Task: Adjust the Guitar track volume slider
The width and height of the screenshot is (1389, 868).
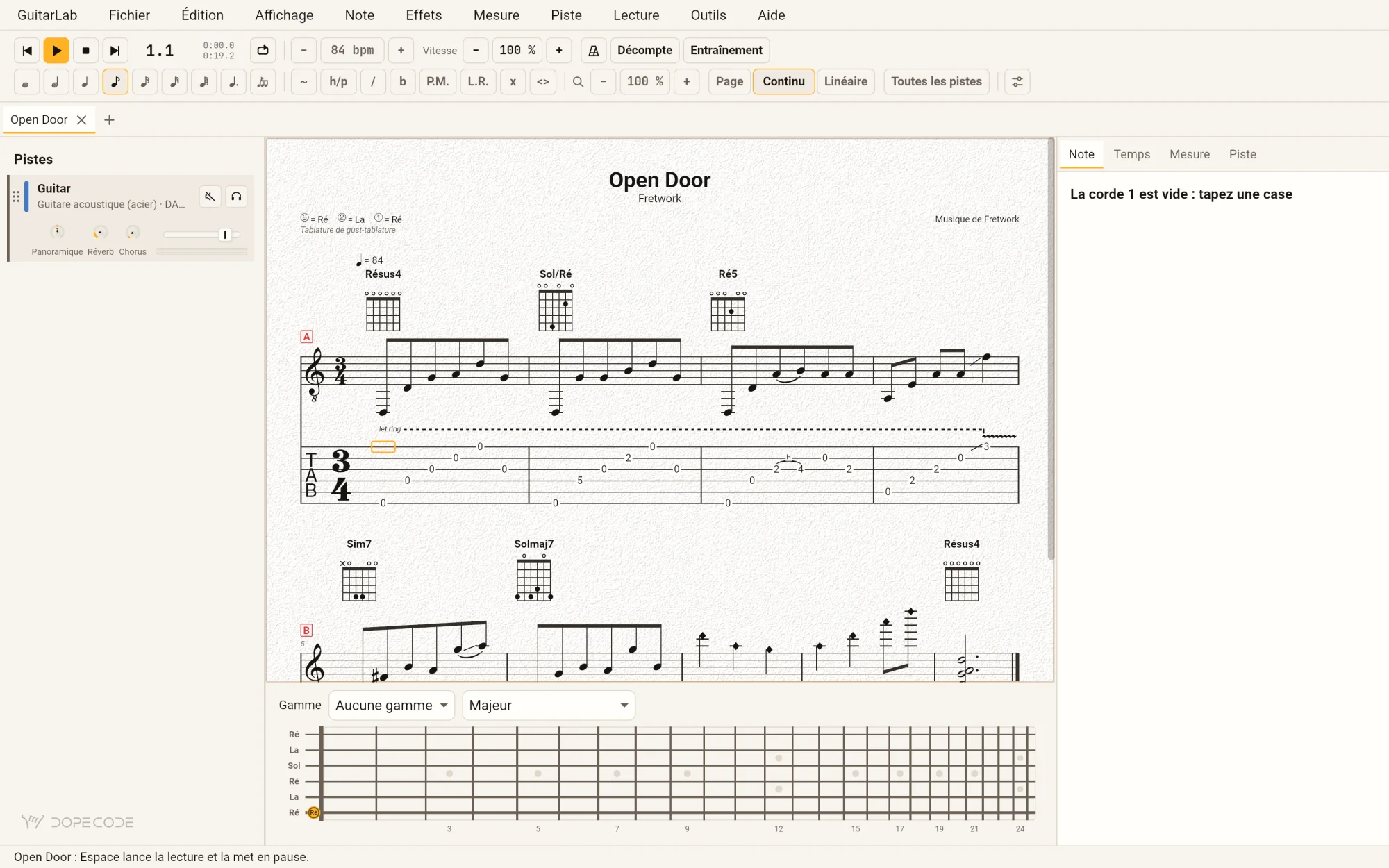Action: pyautogui.click(x=202, y=235)
